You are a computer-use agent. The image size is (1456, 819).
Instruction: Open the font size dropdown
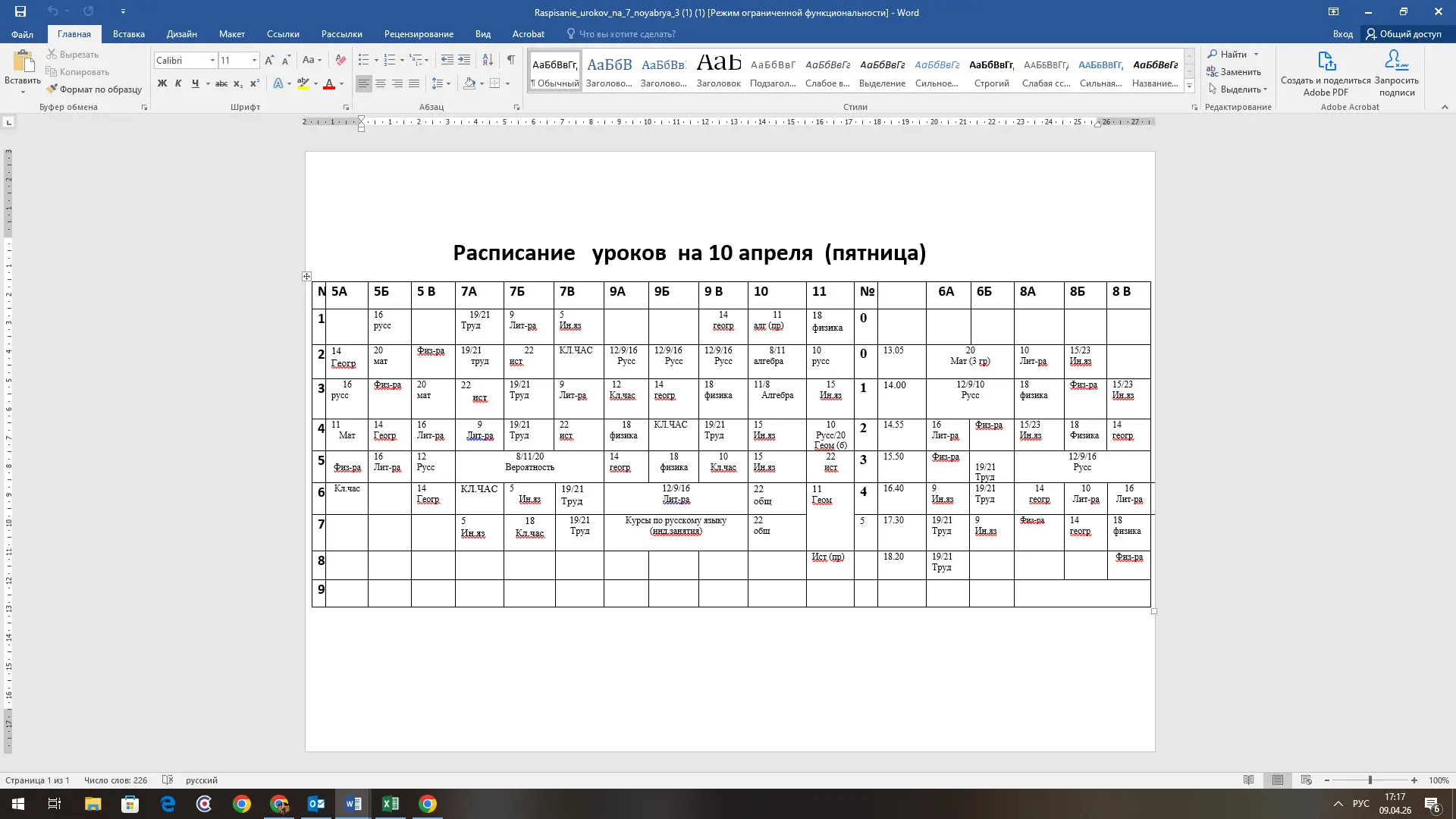(254, 61)
